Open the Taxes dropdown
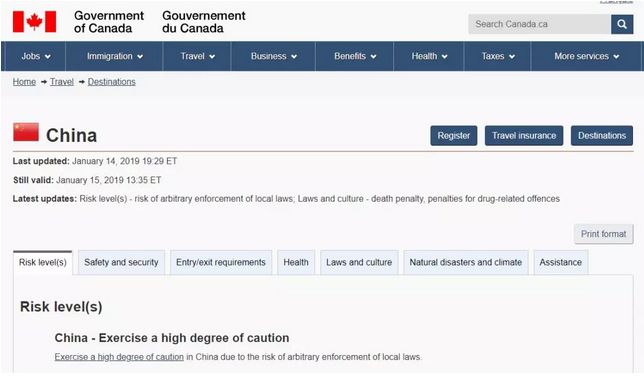 tap(498, 56)
